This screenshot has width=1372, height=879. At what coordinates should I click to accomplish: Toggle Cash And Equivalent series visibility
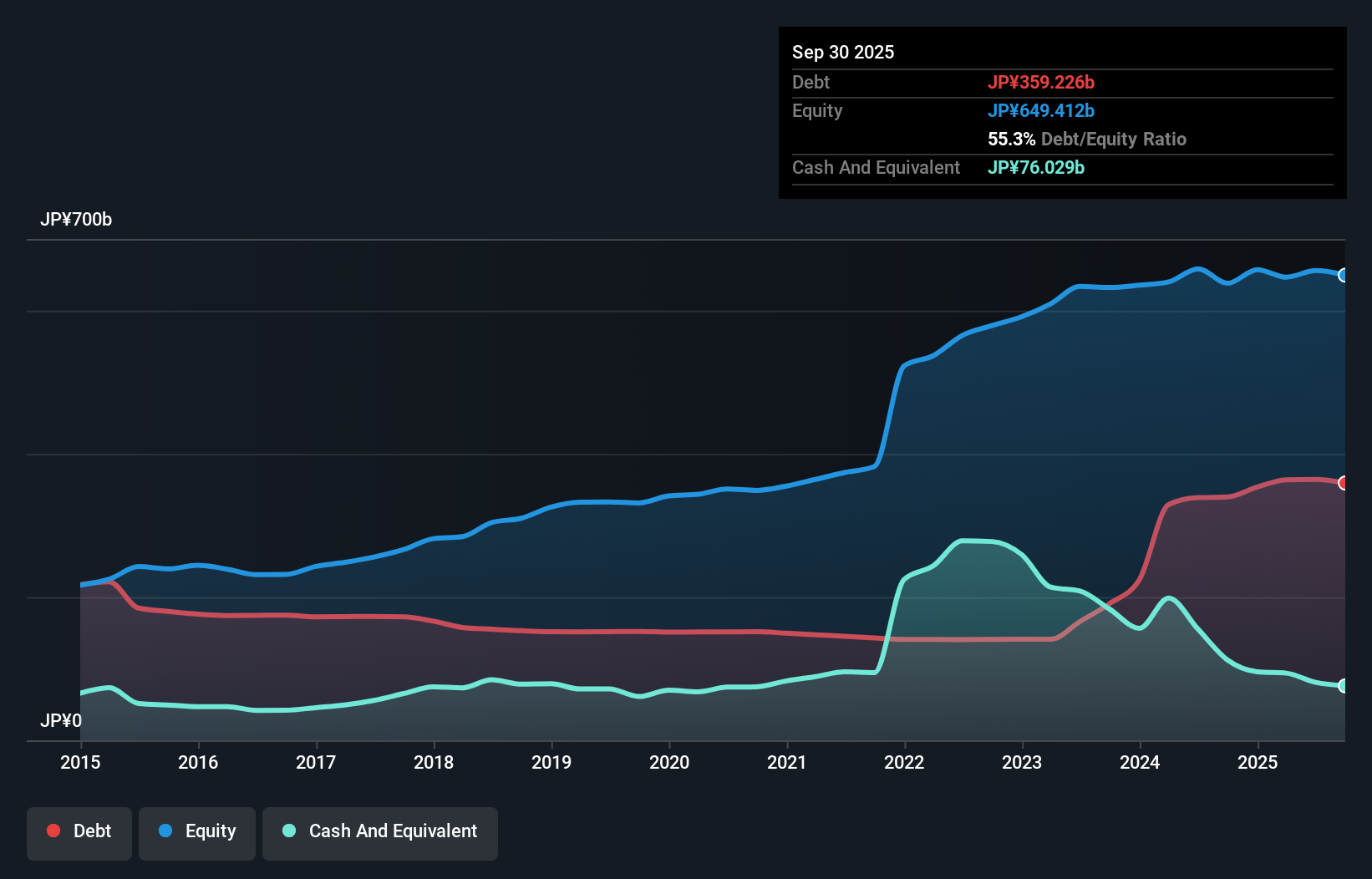(x=380, y=832)
